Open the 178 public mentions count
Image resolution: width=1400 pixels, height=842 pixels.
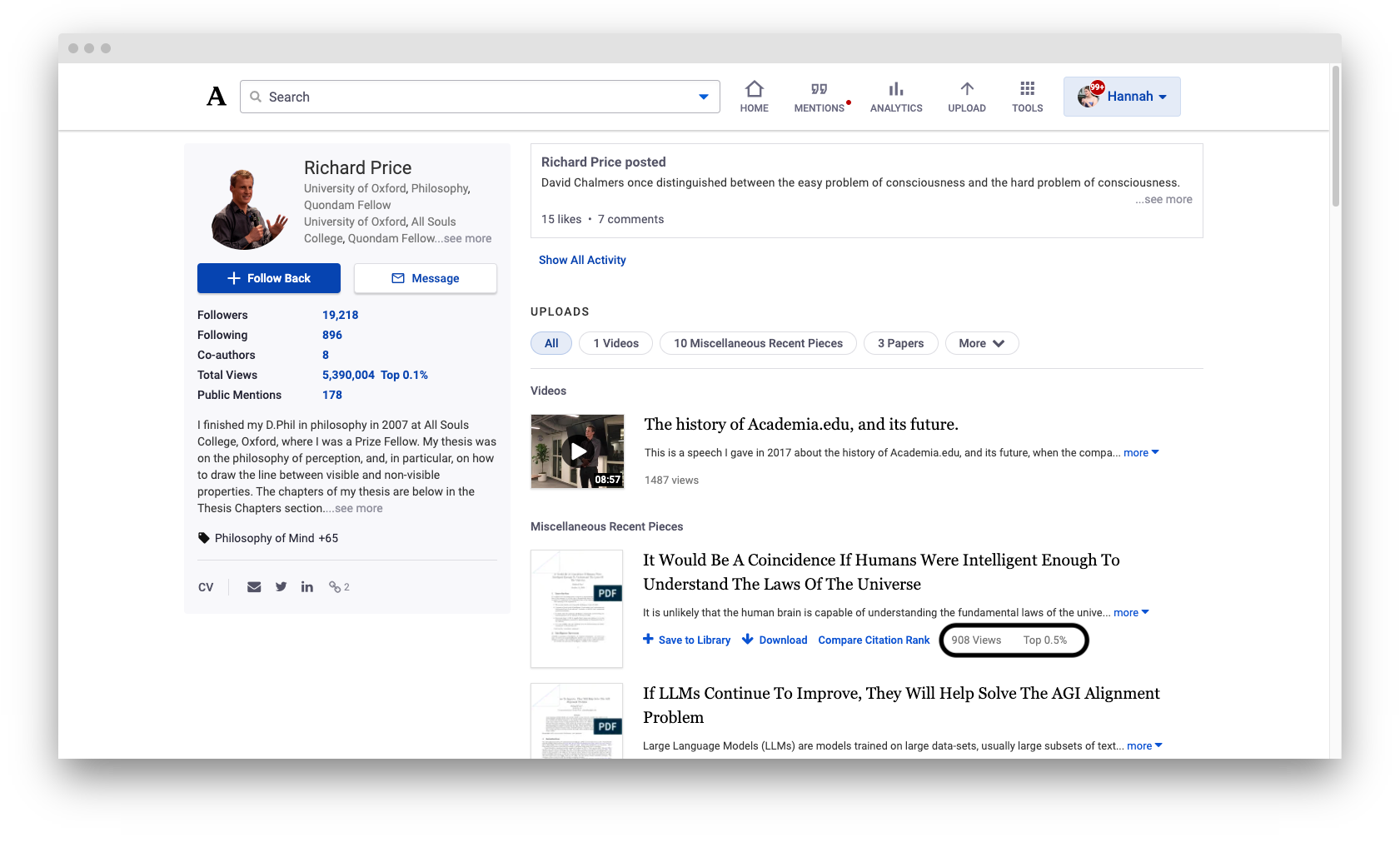(x=332, y=395)
